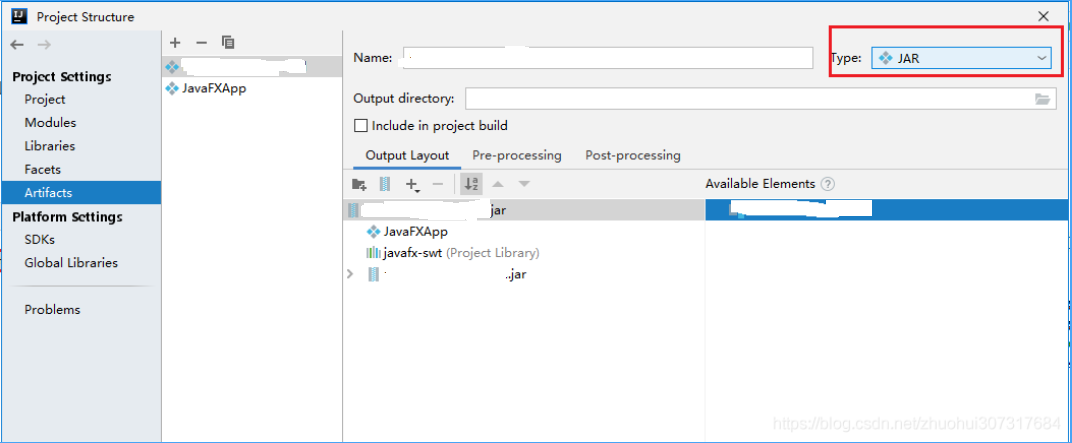Click the Create Directory toolbar icon
1072x443 pixels.
coord(359,184)
